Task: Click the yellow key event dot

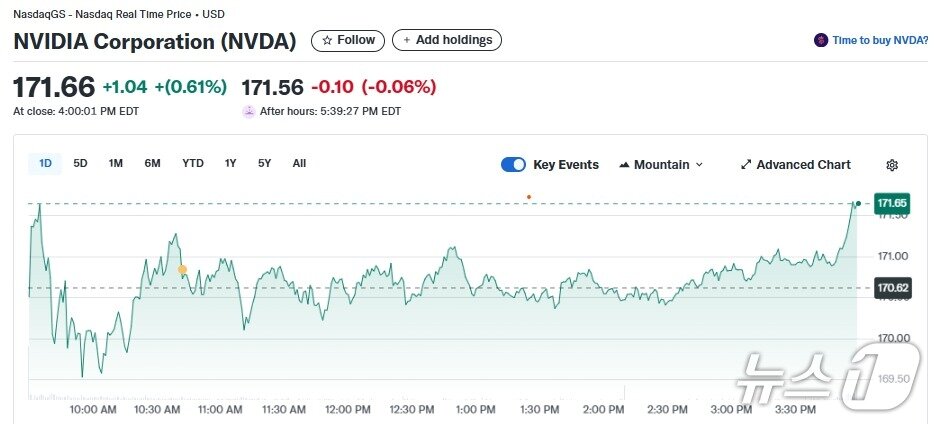Action: point(182,270)
